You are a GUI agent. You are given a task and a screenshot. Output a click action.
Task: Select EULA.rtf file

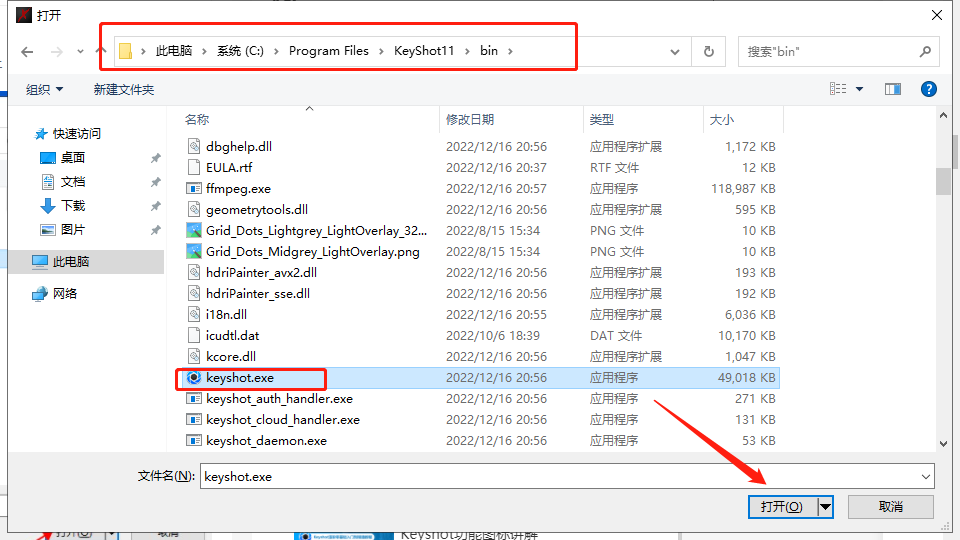(x=229, y=168)
